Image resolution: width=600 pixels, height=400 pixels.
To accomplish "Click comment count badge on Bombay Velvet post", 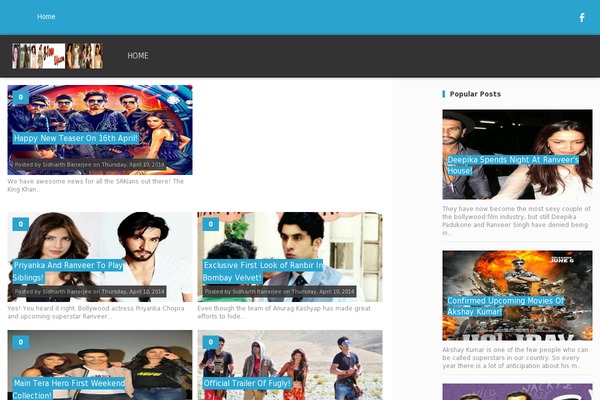I will [210, 224].
